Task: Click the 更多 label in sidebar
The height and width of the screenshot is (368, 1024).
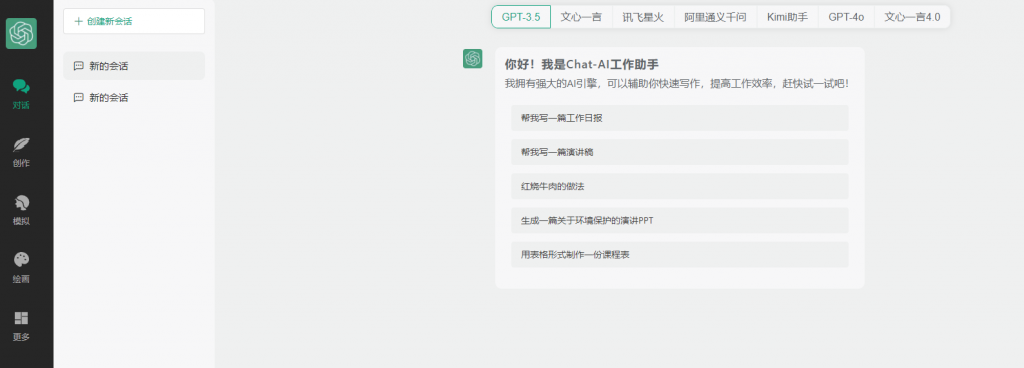Action: point(22,337)
